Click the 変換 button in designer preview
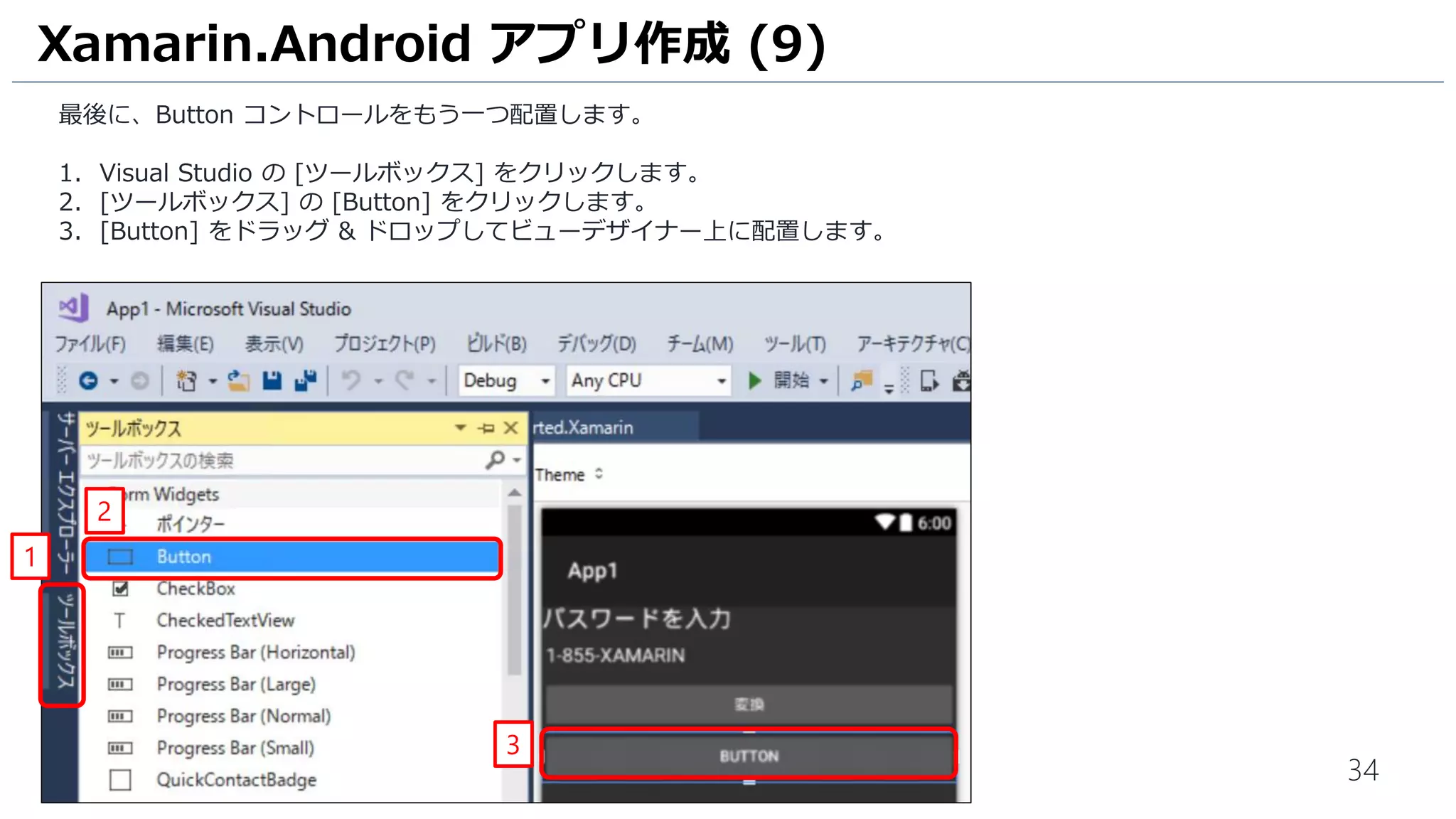The image size is (1456, 819). point(749,705)
